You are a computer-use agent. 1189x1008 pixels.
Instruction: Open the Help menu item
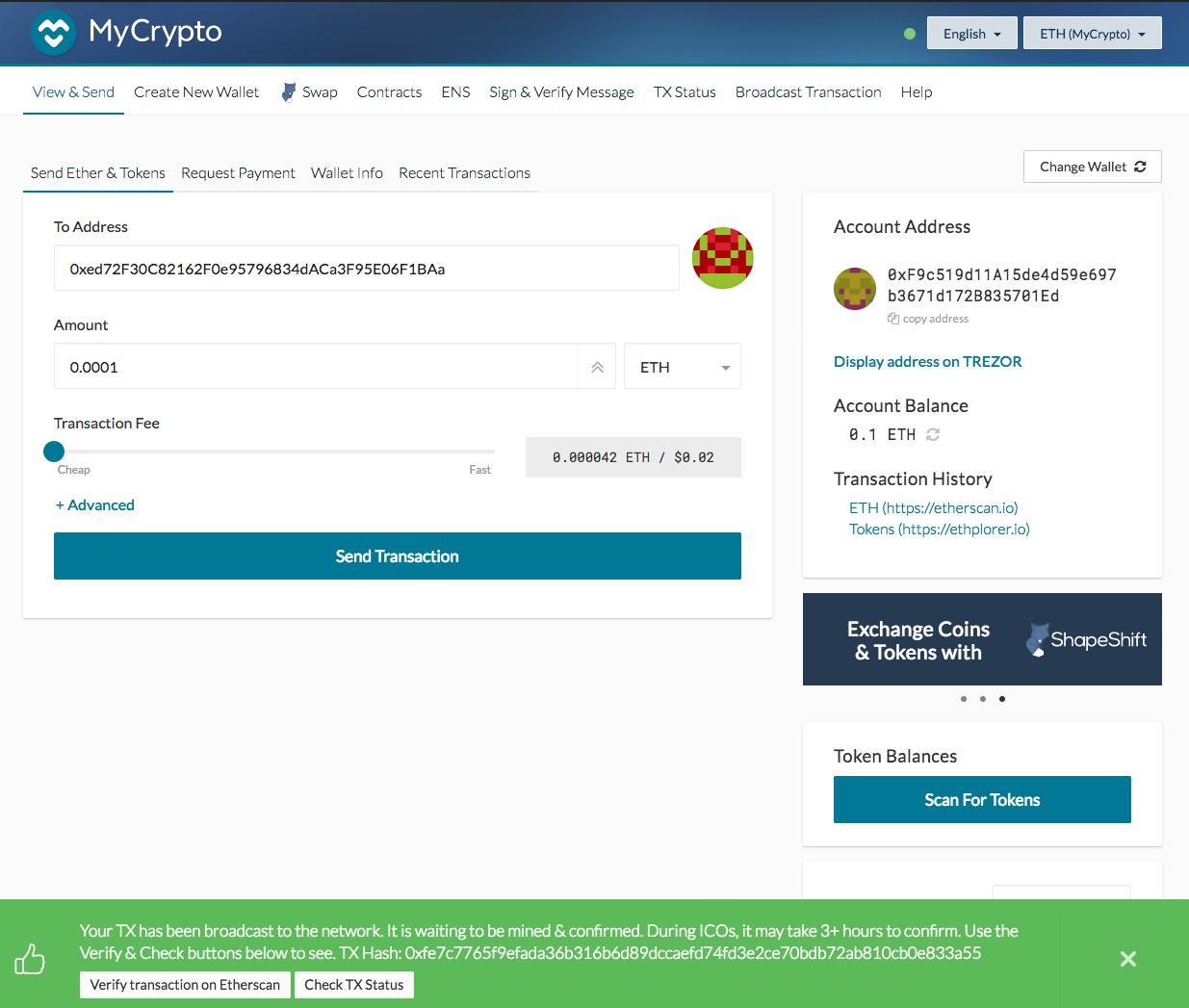coord(917,92)
